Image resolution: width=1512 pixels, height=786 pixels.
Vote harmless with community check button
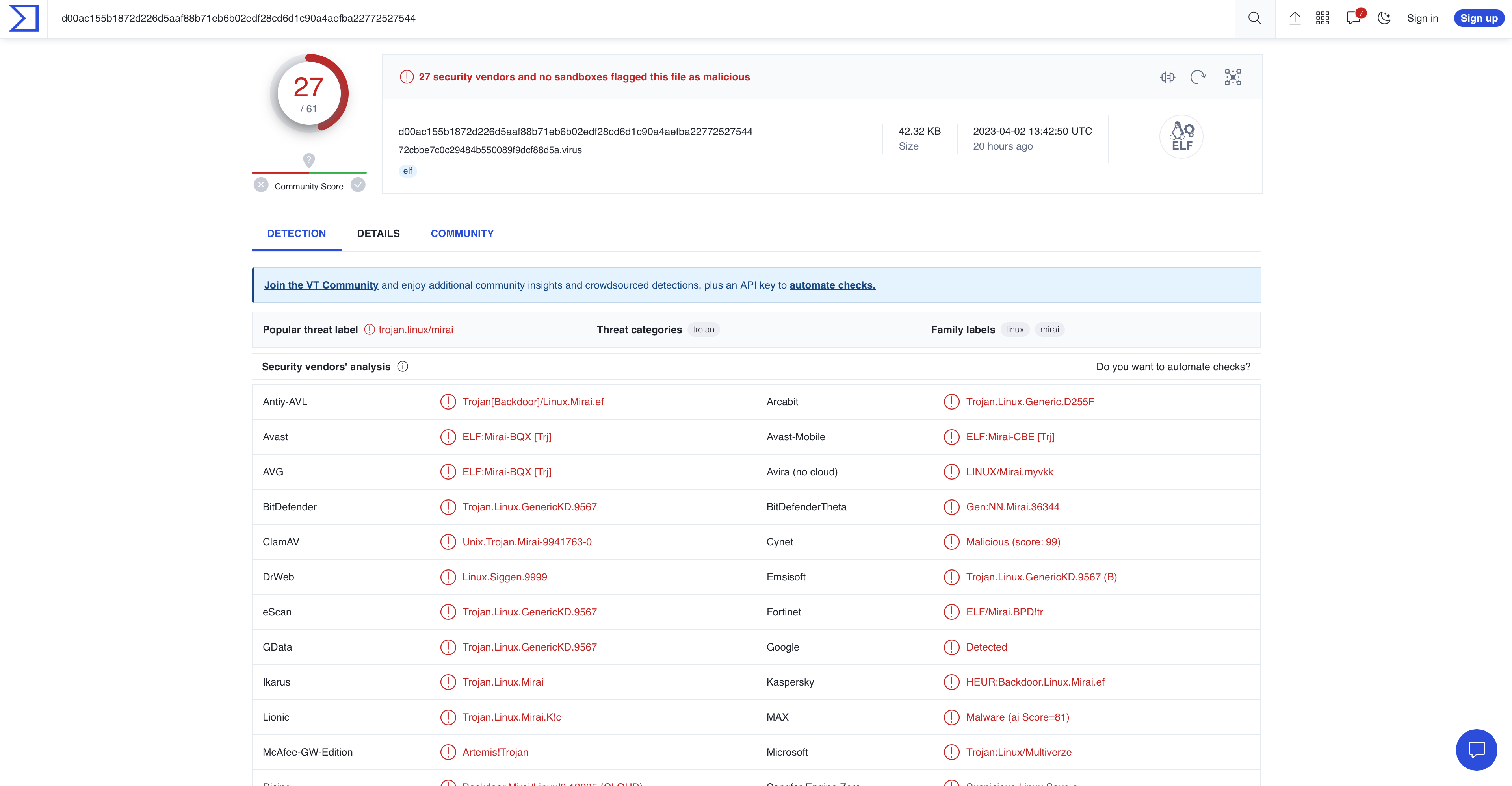[x=358, y=185]
